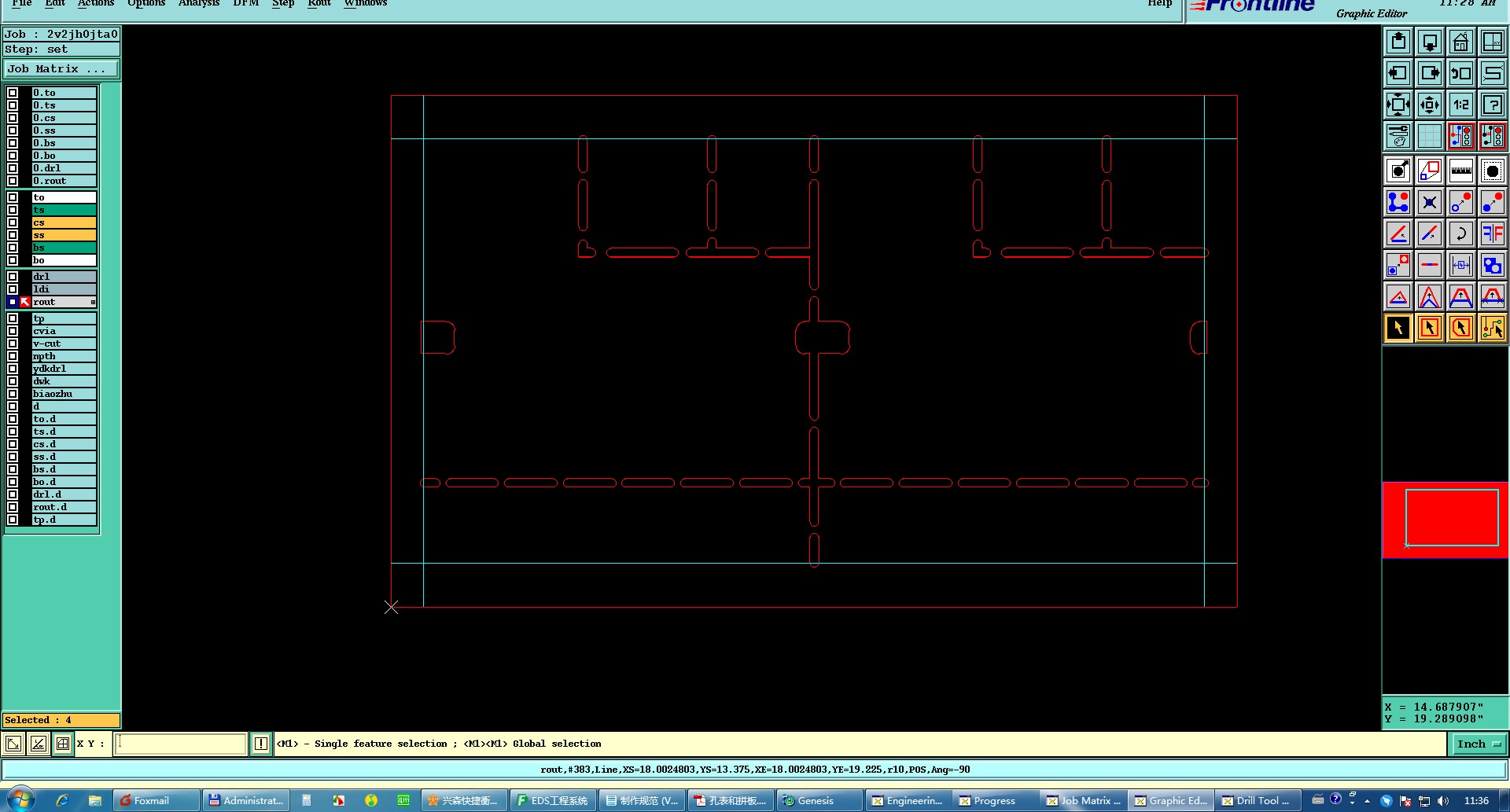Click the exclamation mark icon beside XY field
1510x812 pixels.
coord(261,744)
